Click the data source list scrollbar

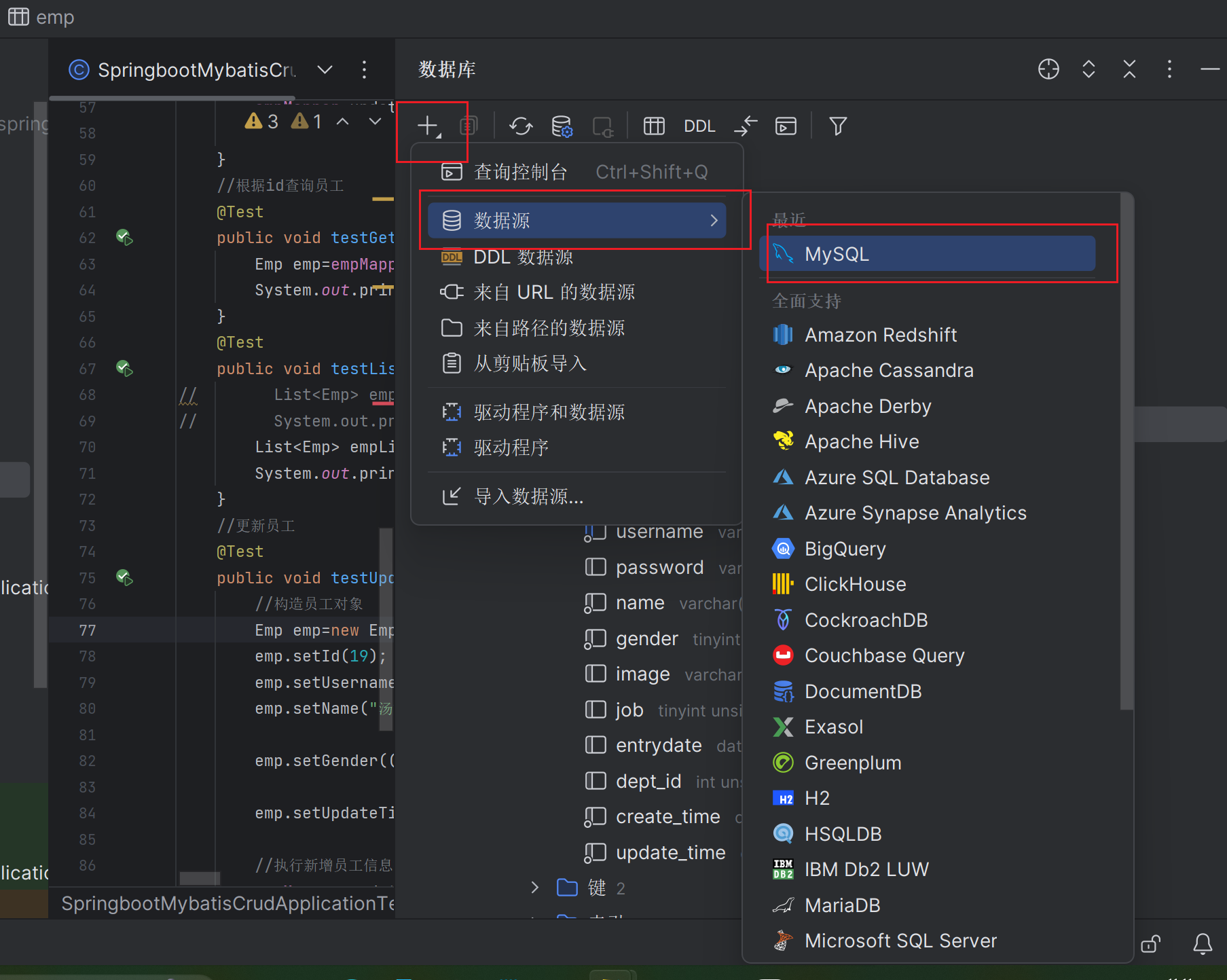1127,452
